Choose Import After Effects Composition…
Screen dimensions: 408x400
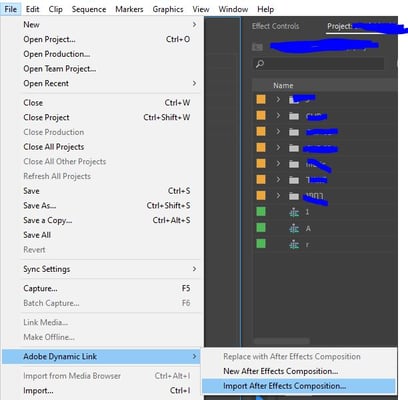[x=299, y=386]
